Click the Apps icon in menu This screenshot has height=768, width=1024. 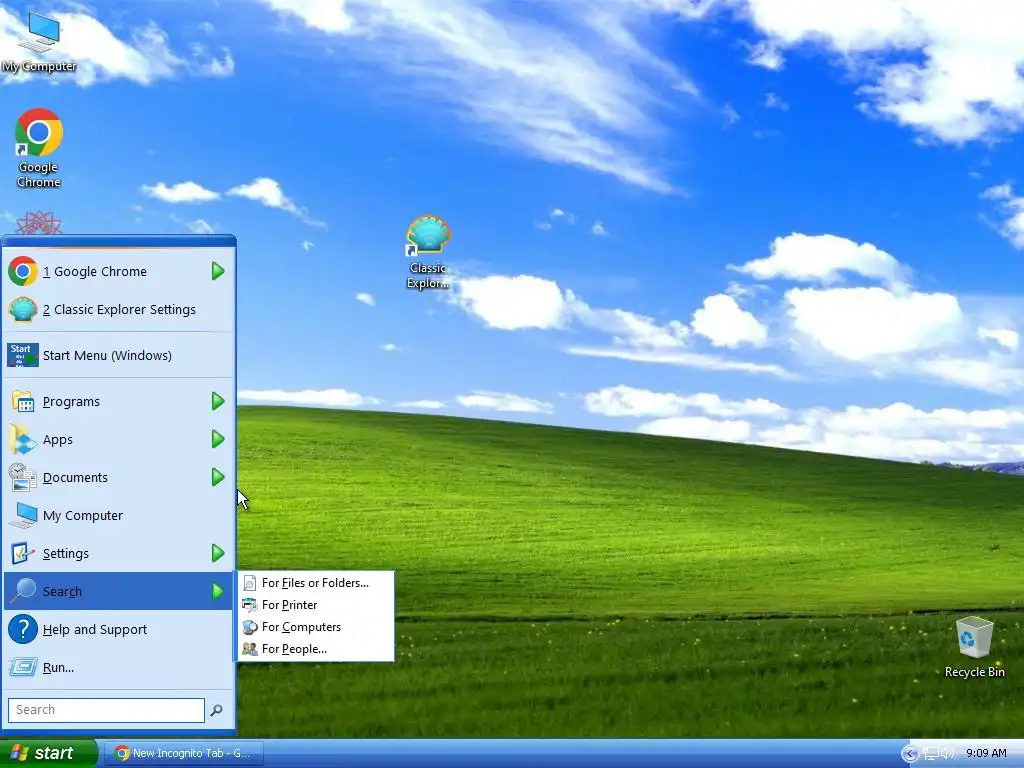coord(23,440)
